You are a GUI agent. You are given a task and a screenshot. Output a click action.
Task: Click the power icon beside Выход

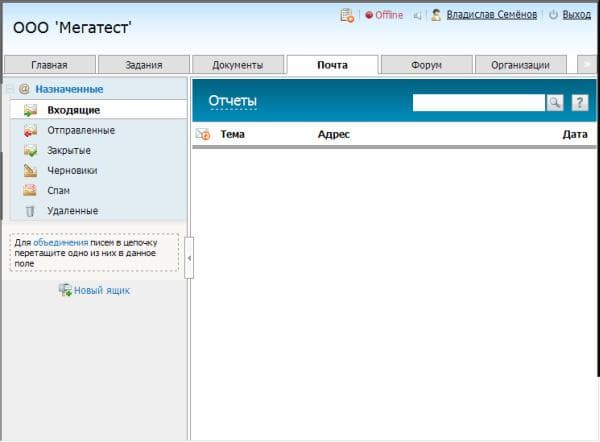pyautogui.click(x=553, y=15)
